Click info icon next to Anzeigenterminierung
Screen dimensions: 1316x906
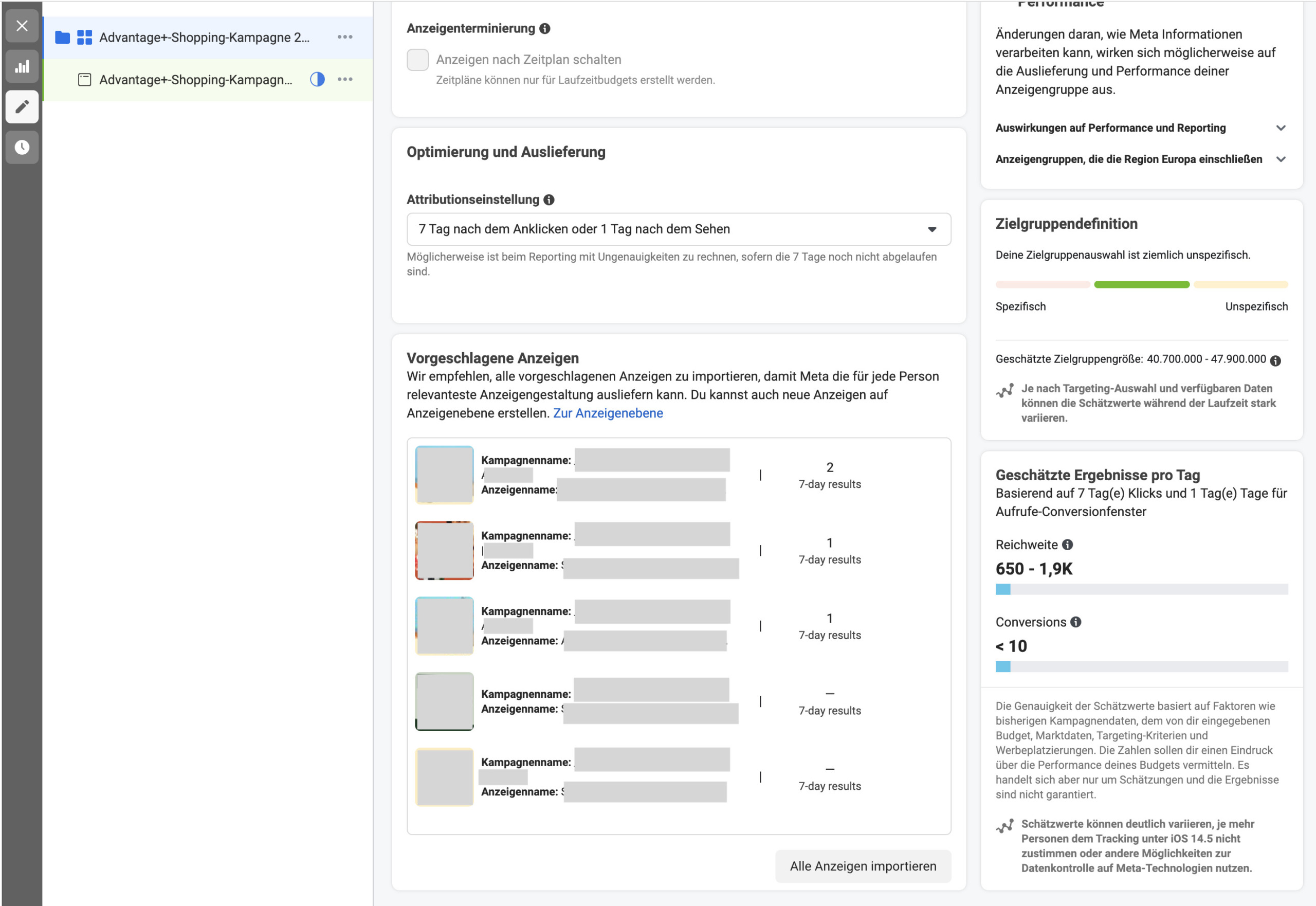coord(545,28)
